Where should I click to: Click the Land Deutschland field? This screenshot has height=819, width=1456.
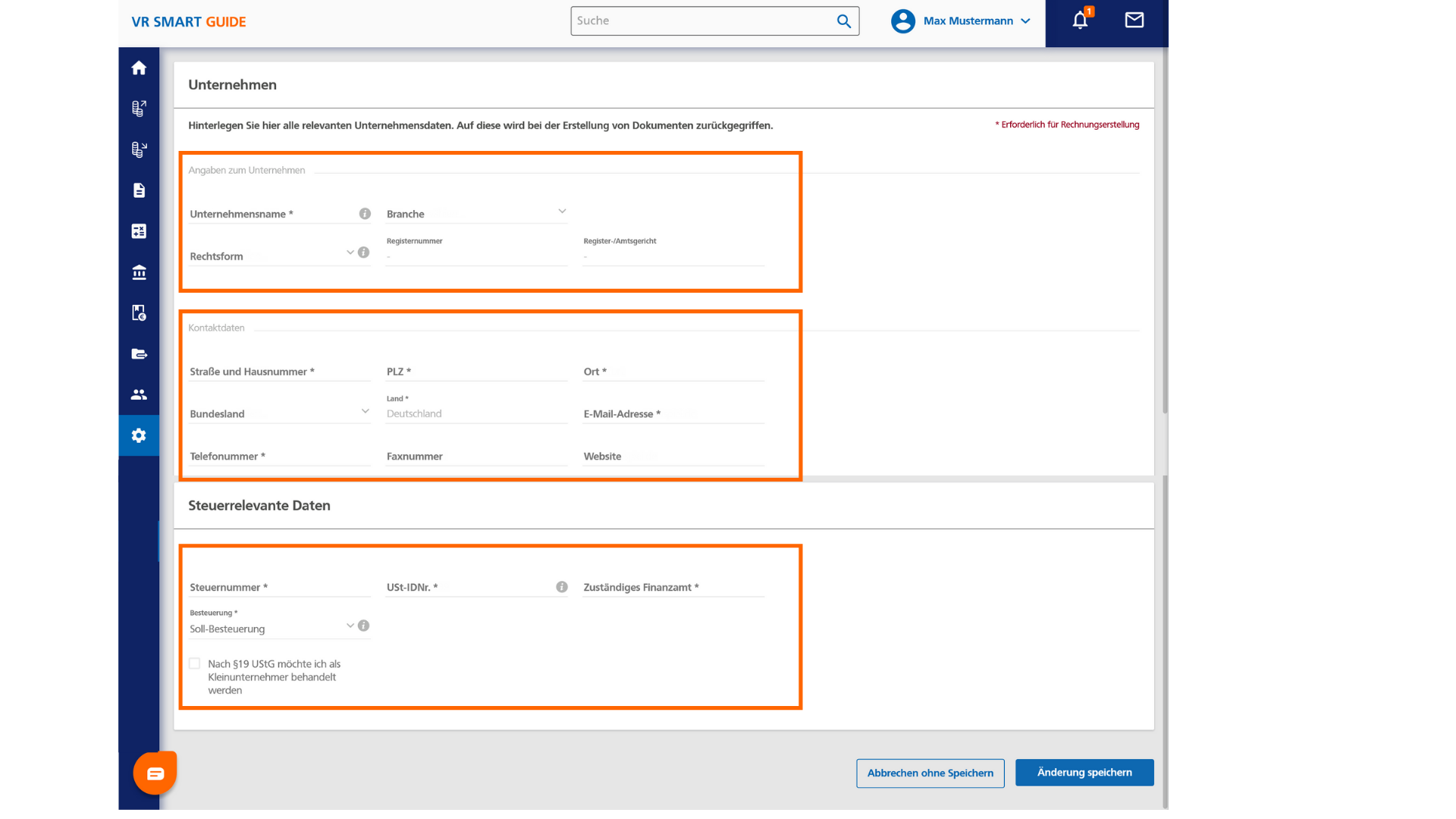tap(476, 409)
